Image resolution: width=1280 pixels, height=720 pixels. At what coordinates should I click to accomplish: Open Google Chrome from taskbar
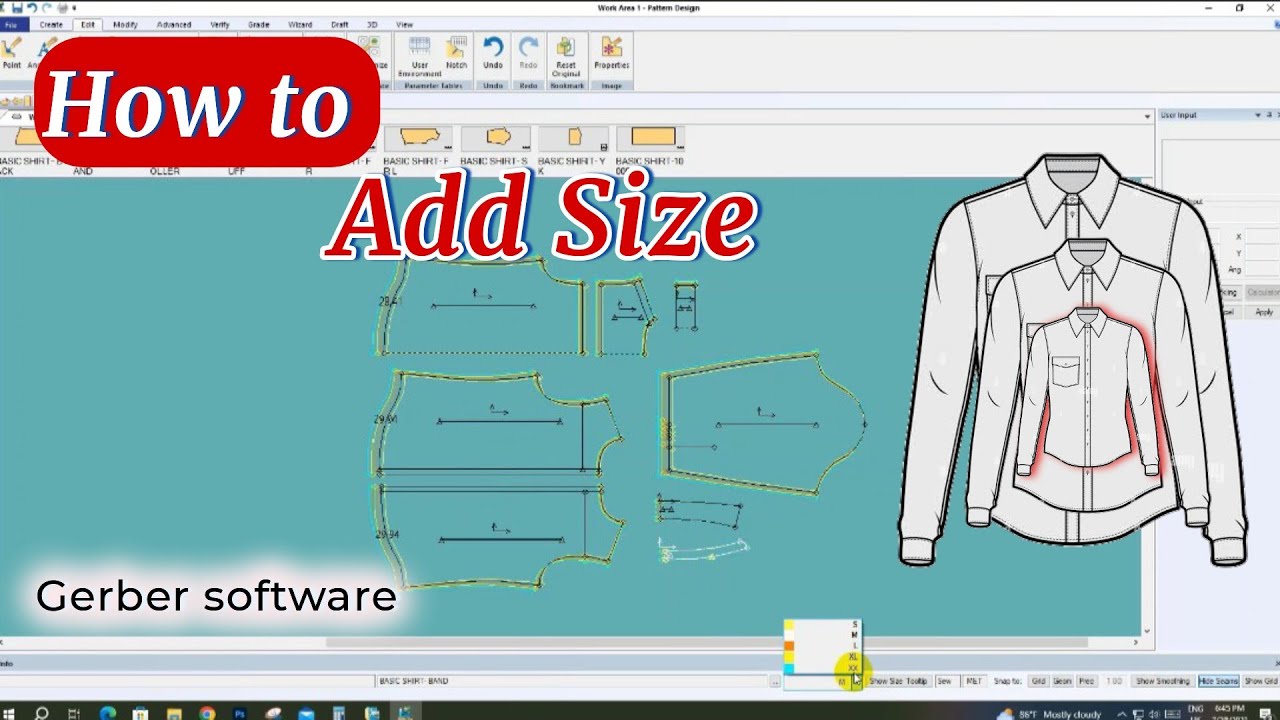207,713
